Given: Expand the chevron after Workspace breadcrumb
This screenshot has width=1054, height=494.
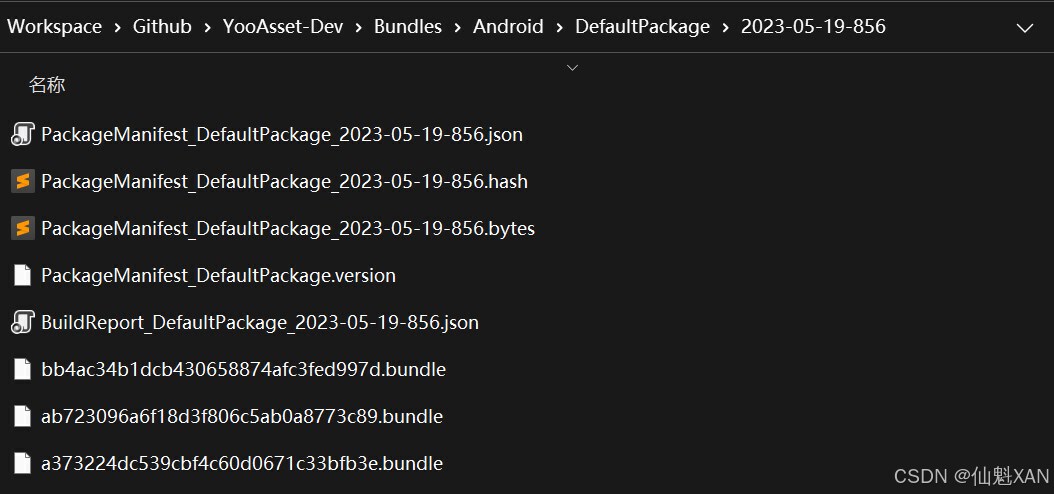Looking at the screenshot, I should click(x=117, y=27).
